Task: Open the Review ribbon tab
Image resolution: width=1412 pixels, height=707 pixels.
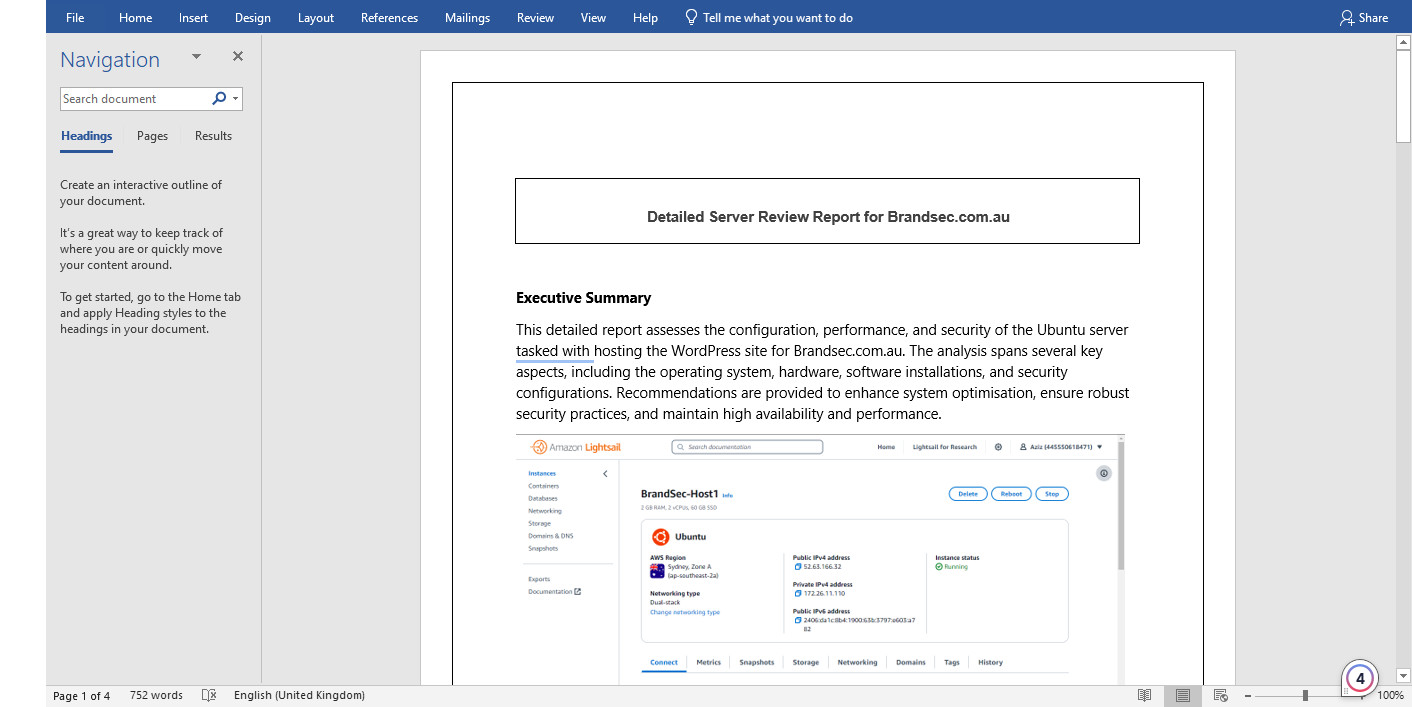Action: click(x=535, y=17)
